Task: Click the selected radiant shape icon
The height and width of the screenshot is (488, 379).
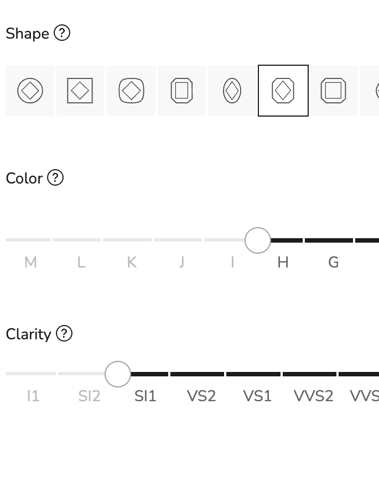Action: click(283, 91)
